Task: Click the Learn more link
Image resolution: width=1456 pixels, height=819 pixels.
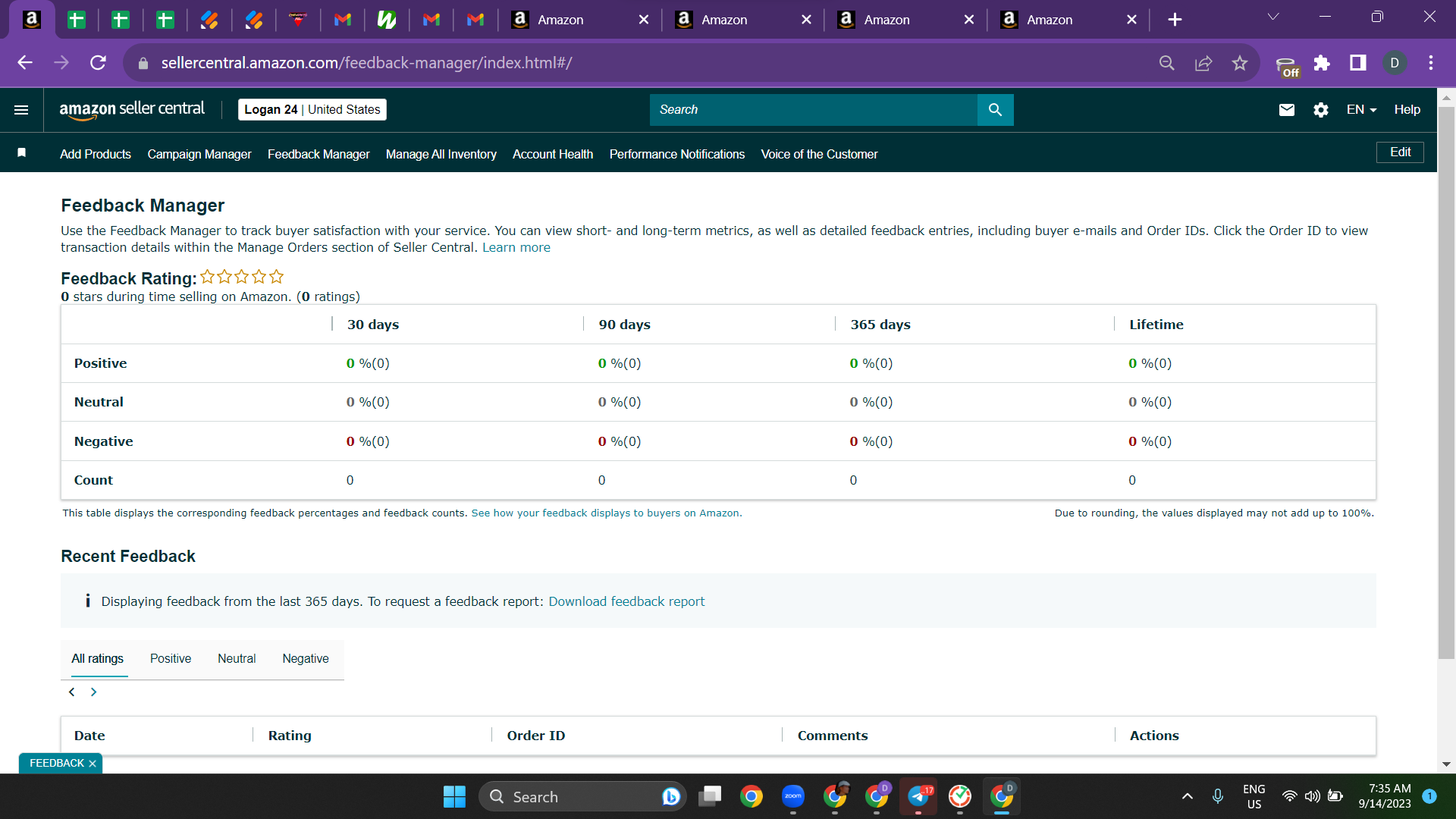Action: pos(516,248)
